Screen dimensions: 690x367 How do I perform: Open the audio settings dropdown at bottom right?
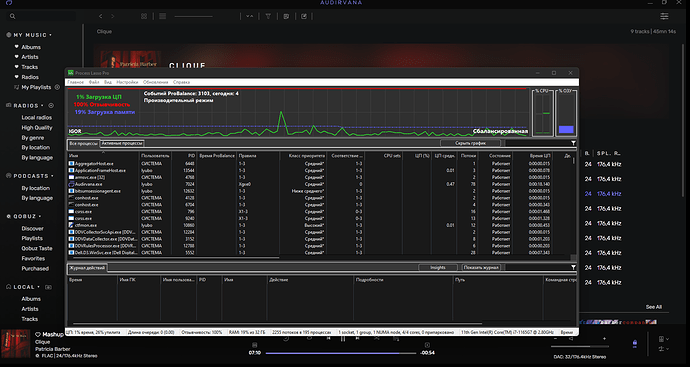(x=663, y=349)
